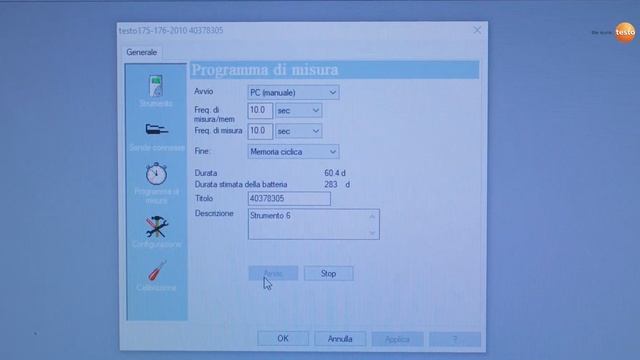The image size is (640, 360).
Task: Expand the Fine dropdown showing Memoria ciclica
Action: (293, 152)
